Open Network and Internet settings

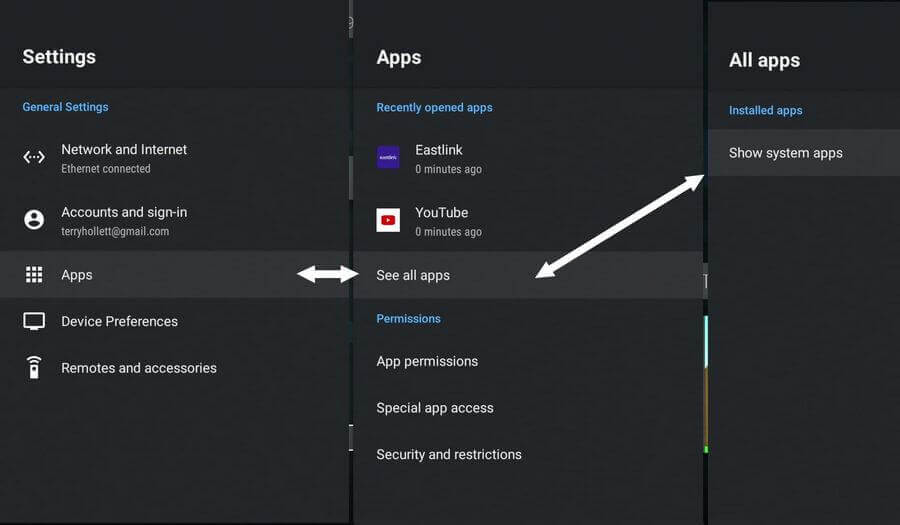click(124, 150)
